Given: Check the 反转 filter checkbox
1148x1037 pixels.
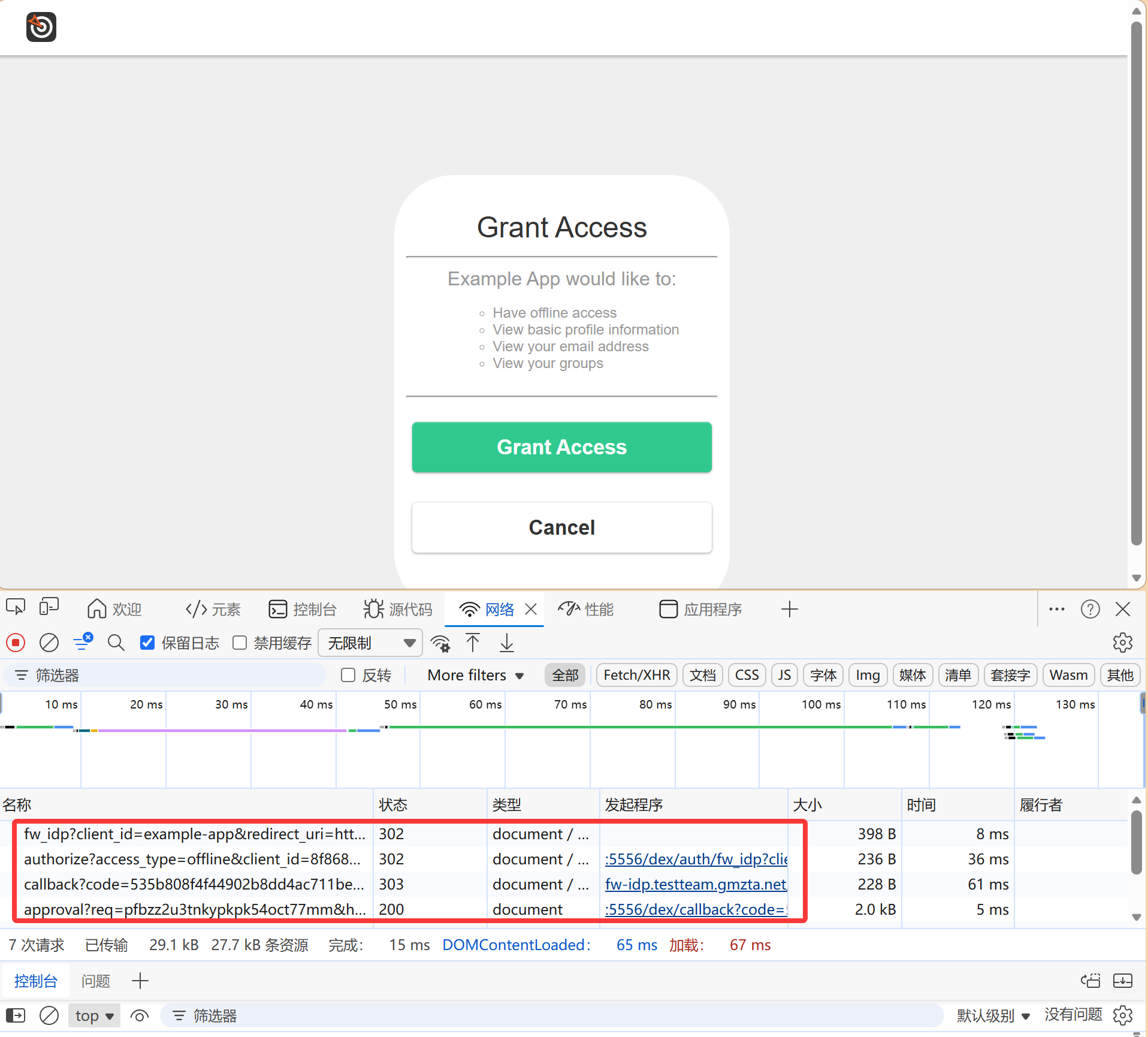Looking at the screenshot, I should (x=348, y=676).
